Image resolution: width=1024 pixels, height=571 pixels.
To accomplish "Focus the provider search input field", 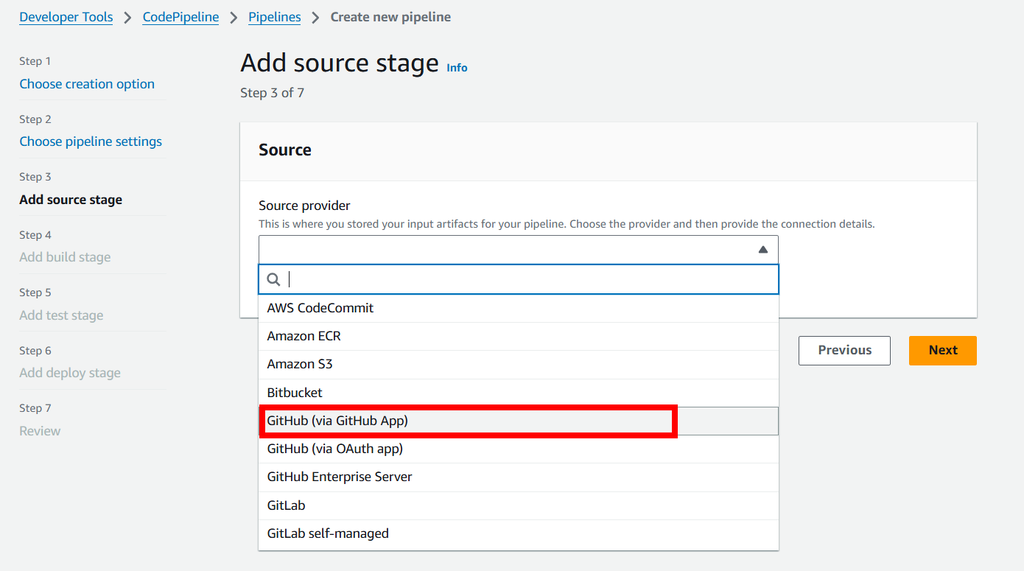I will (x=519, y=280).
